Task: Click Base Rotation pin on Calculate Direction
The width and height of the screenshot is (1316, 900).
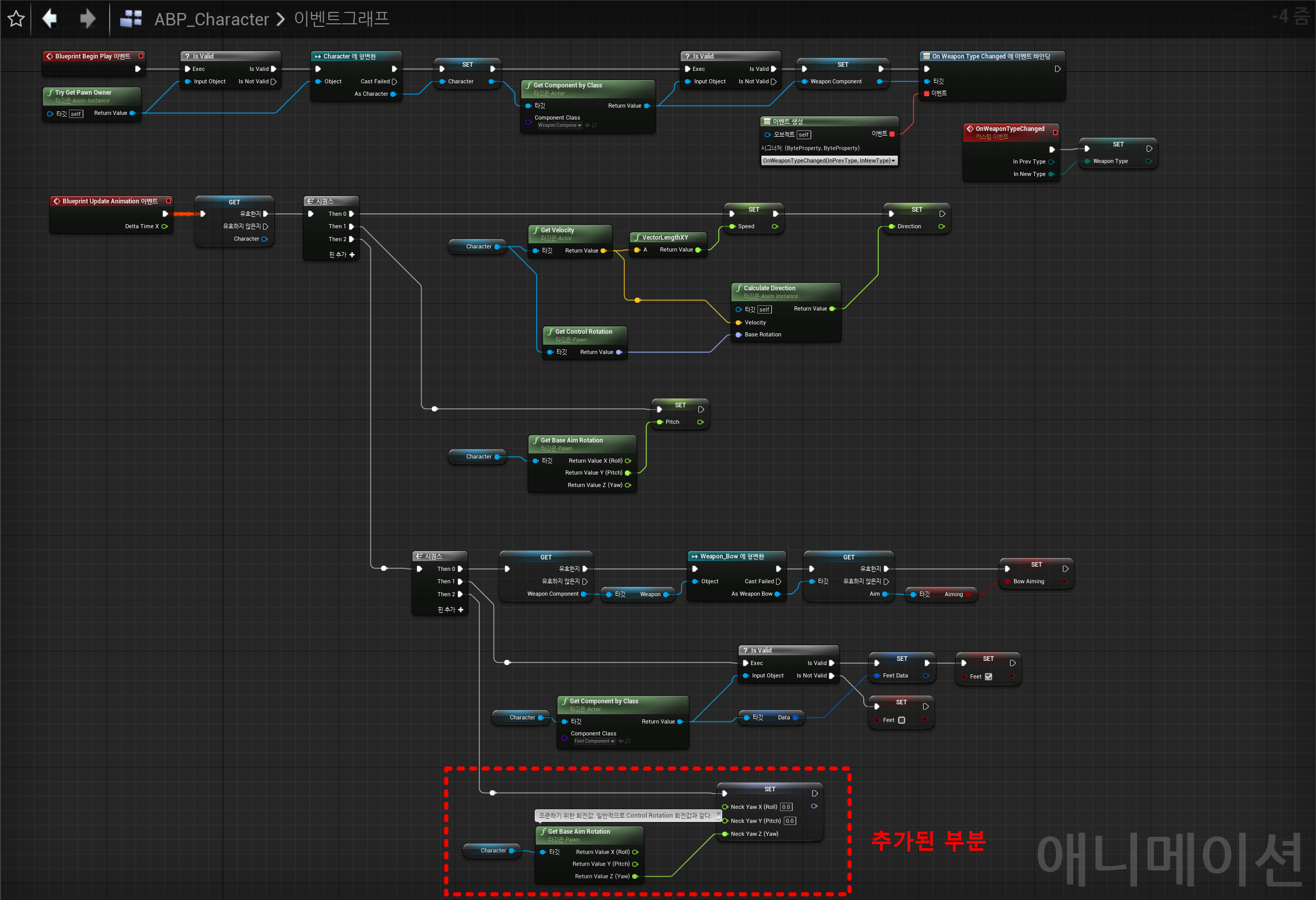Action: (739, 334)
